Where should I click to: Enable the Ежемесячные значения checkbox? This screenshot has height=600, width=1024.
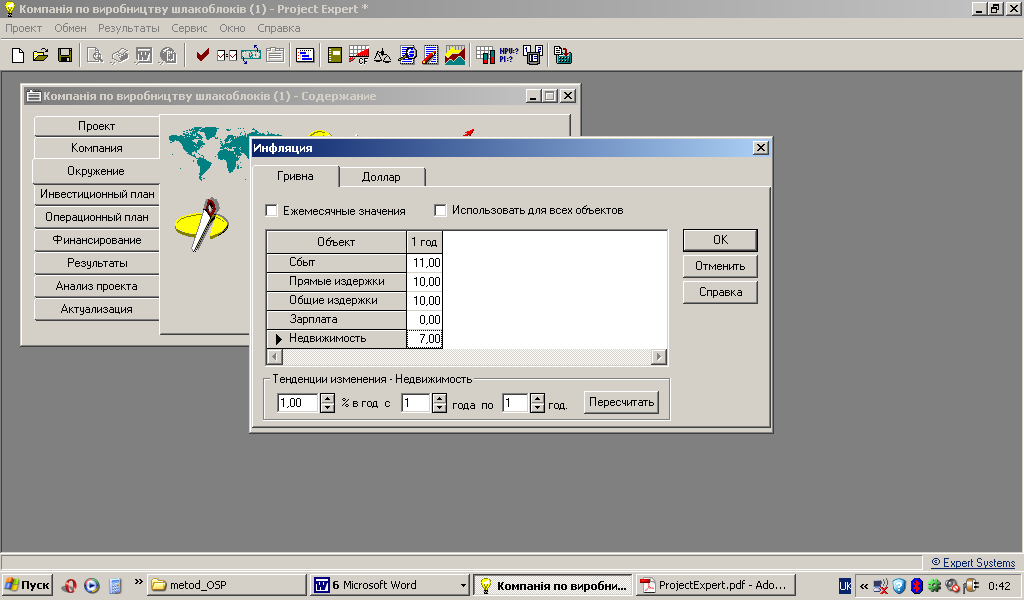[x=271, y=211]
